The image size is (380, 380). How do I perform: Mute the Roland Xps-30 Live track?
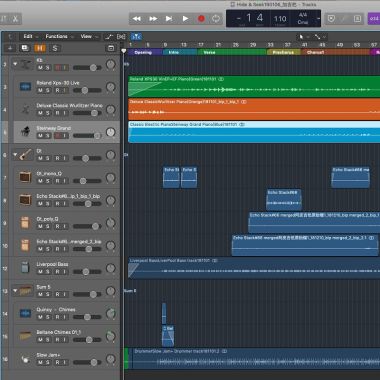pyautogui.click(x=40, y=90)
